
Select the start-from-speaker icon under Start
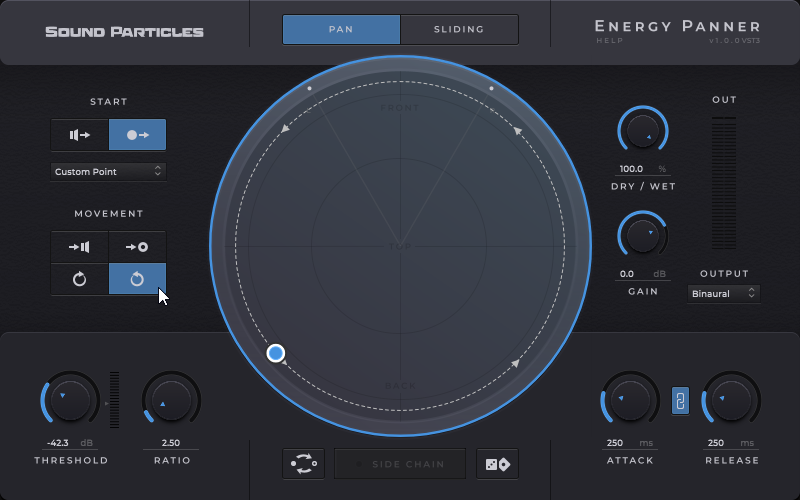(x=80, y=134)
